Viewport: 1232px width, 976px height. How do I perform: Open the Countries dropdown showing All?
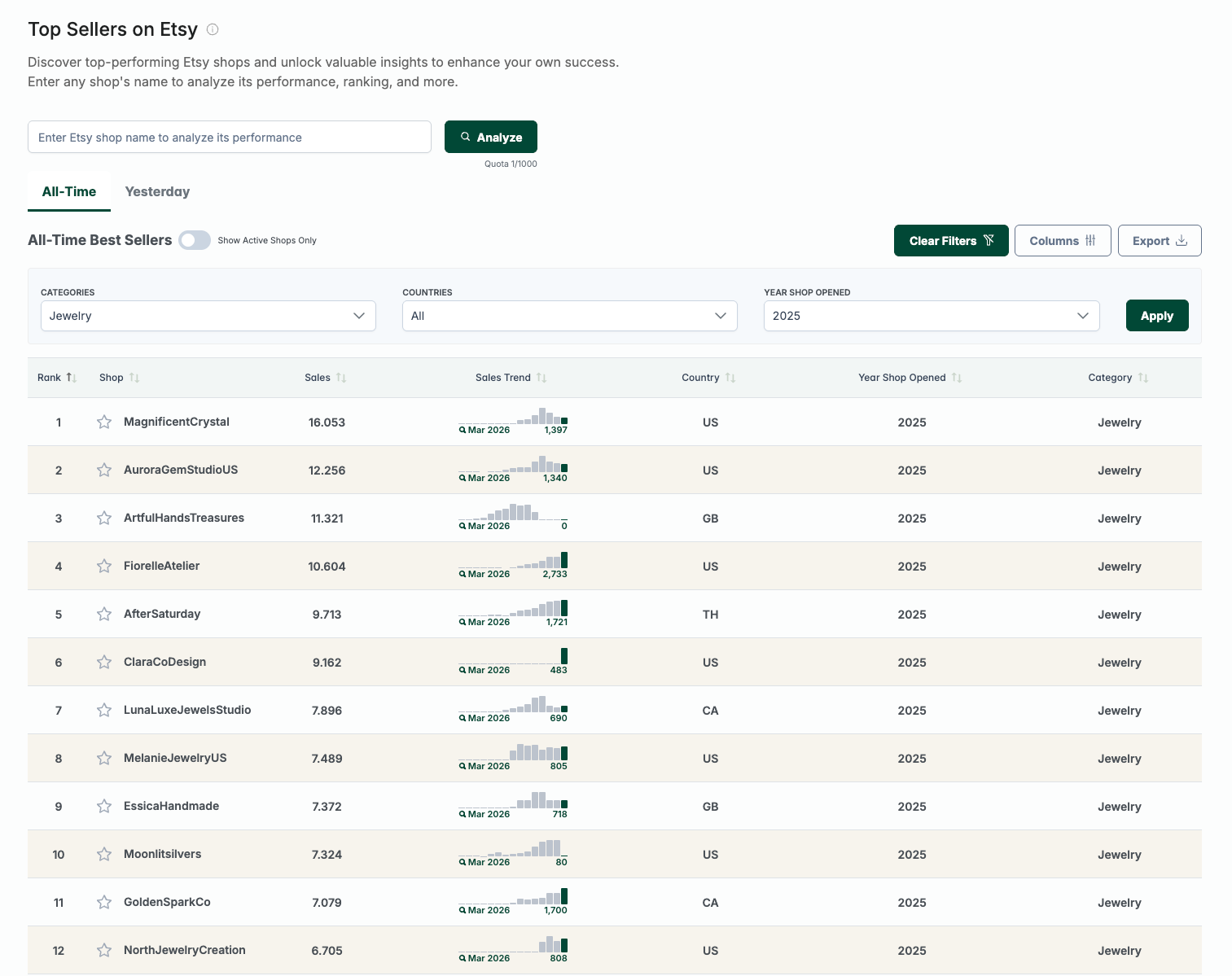pos(570,316)
